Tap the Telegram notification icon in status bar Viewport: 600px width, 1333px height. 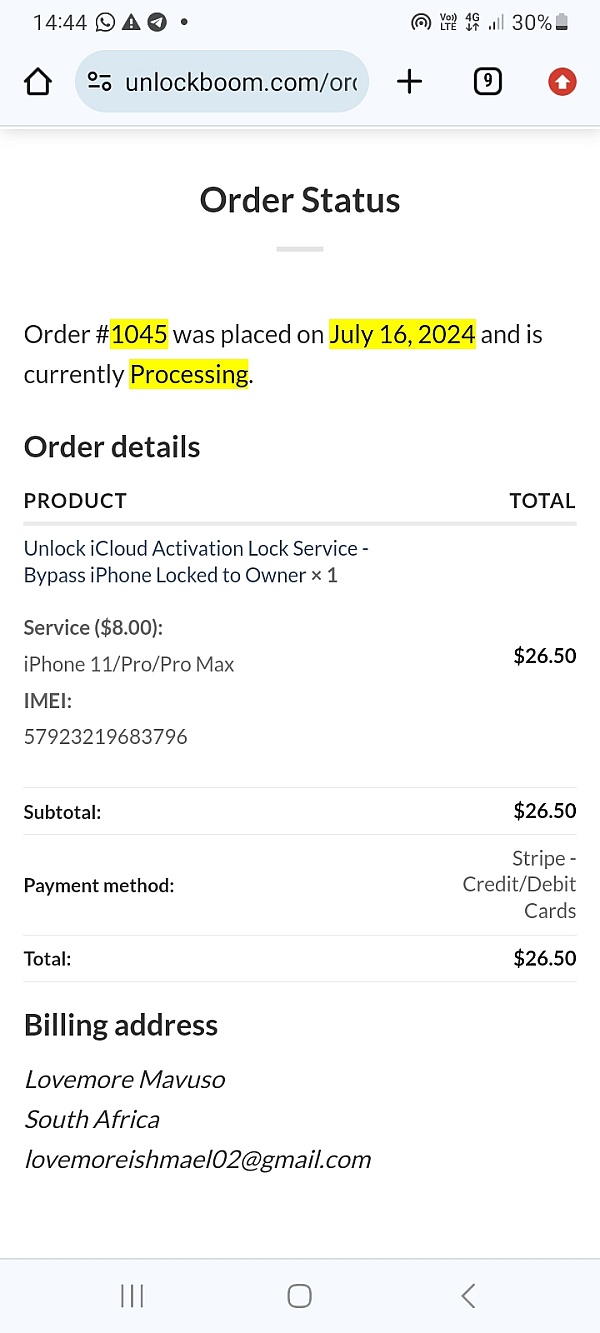tap(156, 22)
